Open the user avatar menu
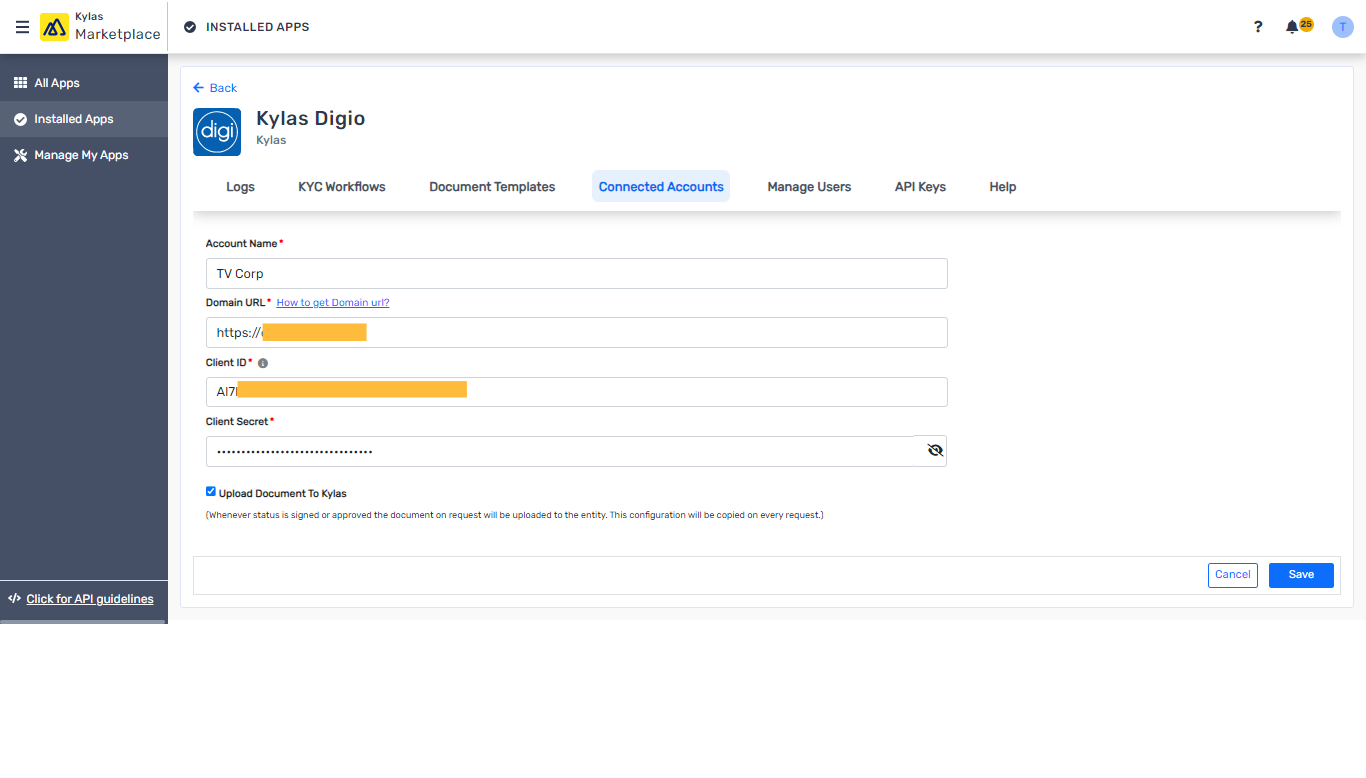1366x778 pixels. (1342, 26)
